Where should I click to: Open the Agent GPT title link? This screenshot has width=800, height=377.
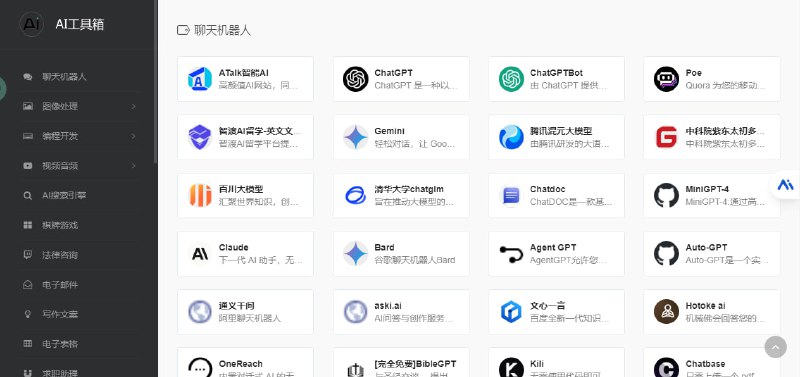point(553,247)
